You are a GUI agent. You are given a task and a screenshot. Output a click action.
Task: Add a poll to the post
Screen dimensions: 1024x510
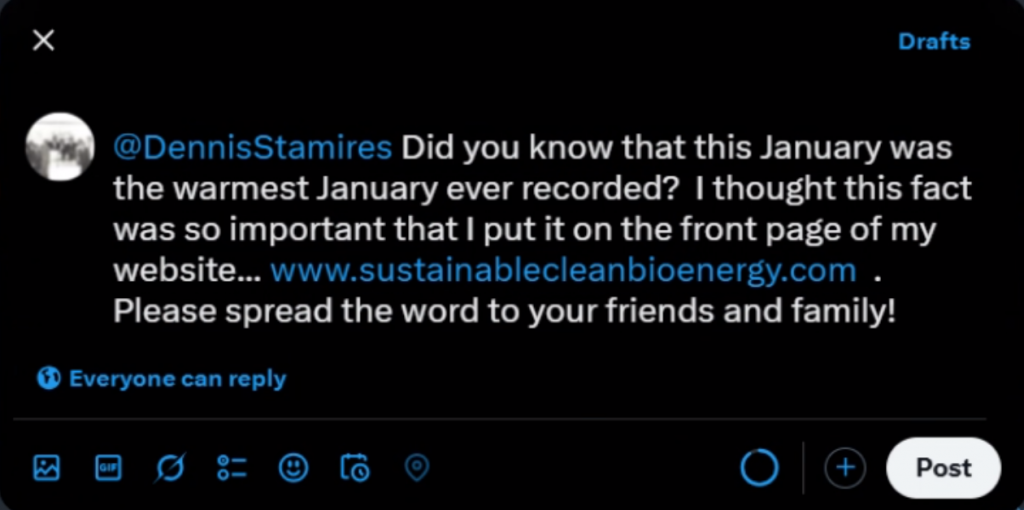coord(232,467)
